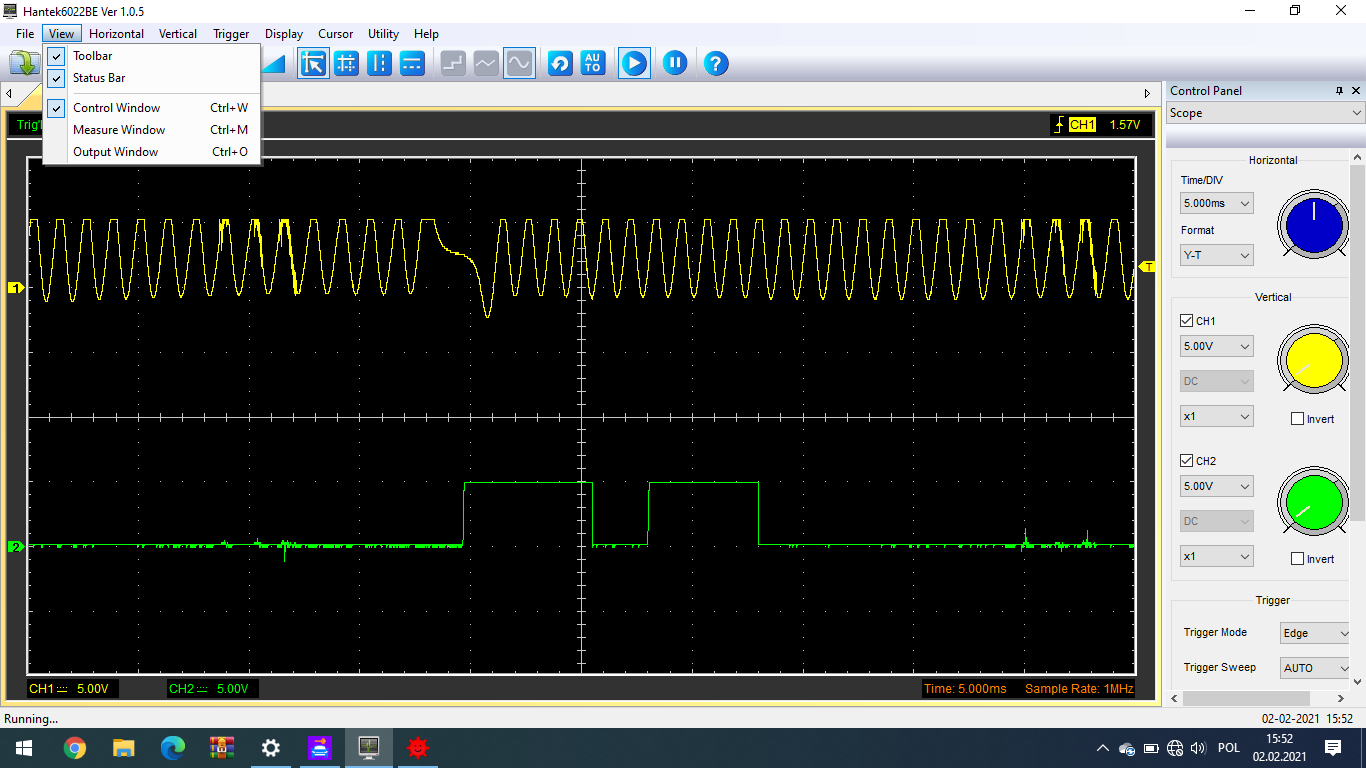Open Windows Start menu on taskbar
The image size is (1366, 768).
coord(22,748)
